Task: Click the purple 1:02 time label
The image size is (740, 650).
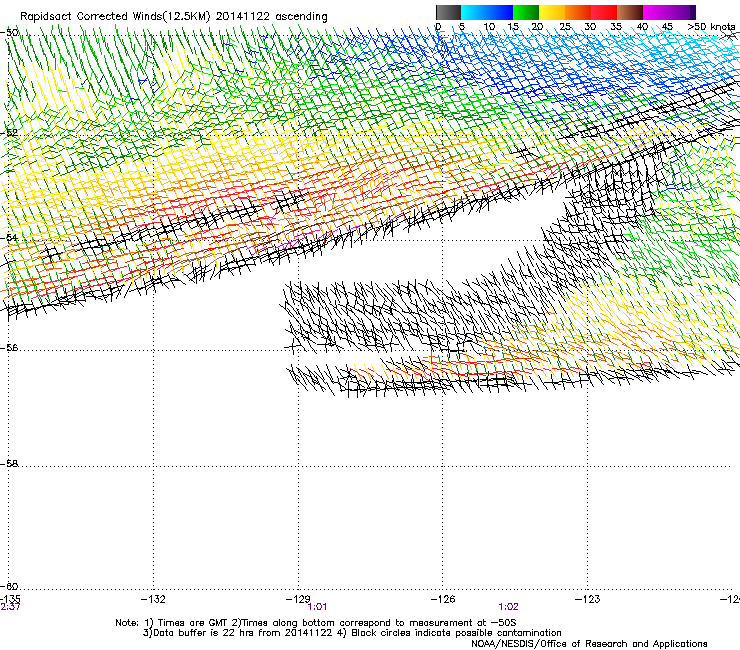Action: [x=508, y=607]
